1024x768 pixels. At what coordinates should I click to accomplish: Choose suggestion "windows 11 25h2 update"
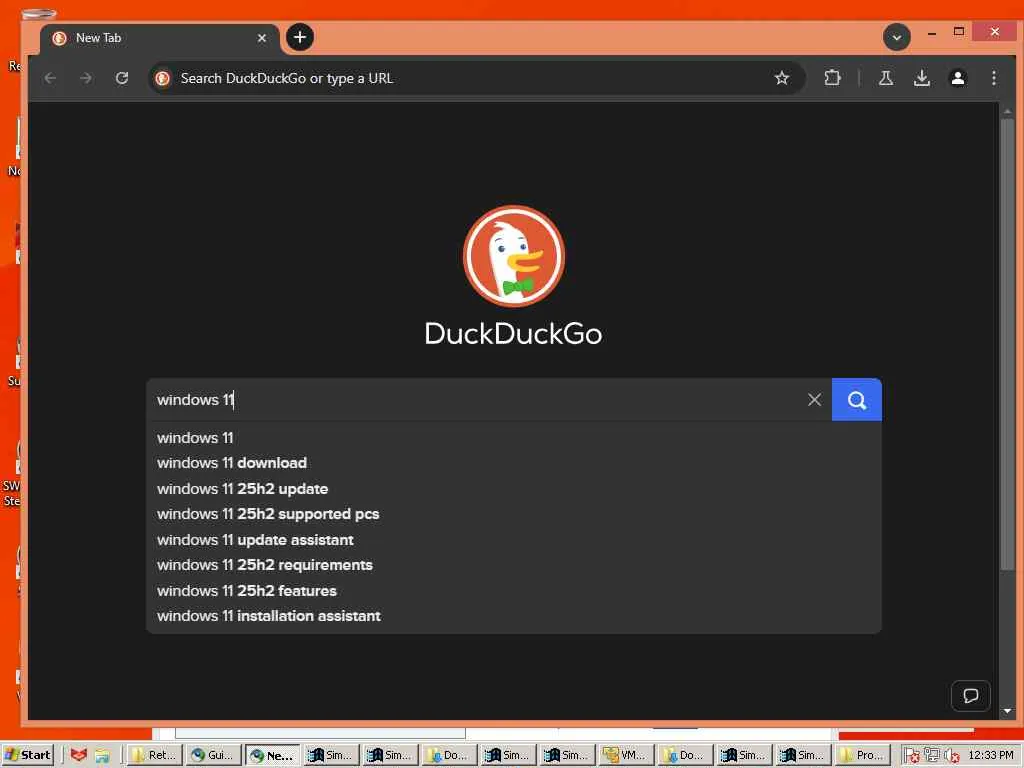pos(514,488)
